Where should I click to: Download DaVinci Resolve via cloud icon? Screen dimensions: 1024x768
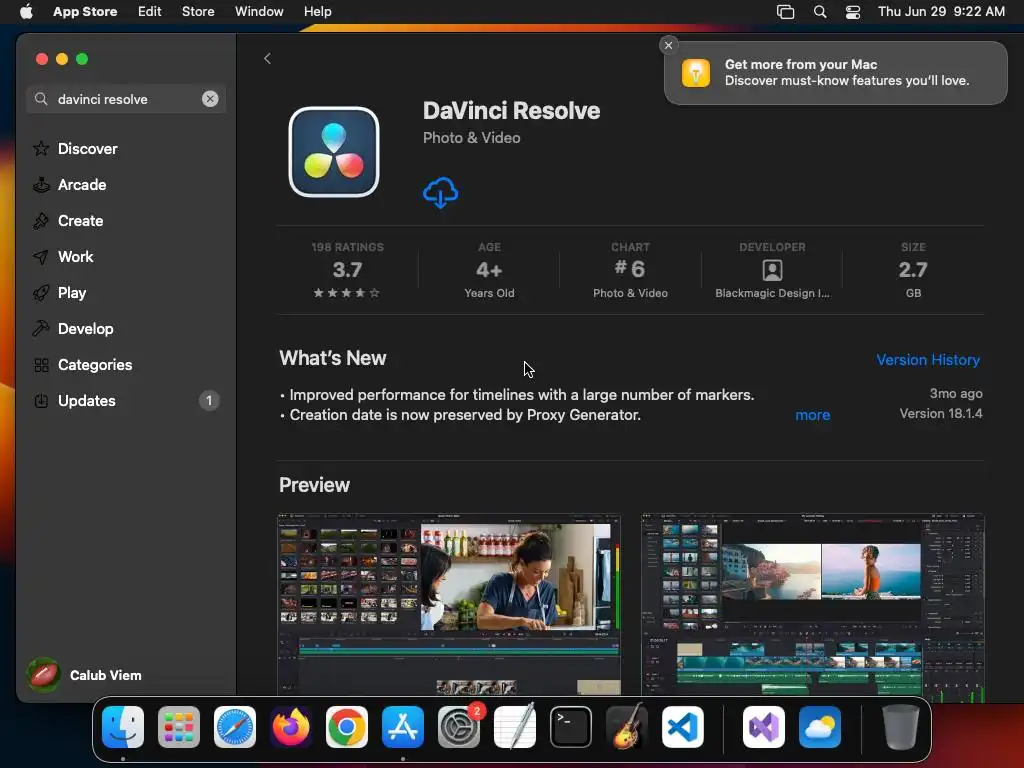441,193
